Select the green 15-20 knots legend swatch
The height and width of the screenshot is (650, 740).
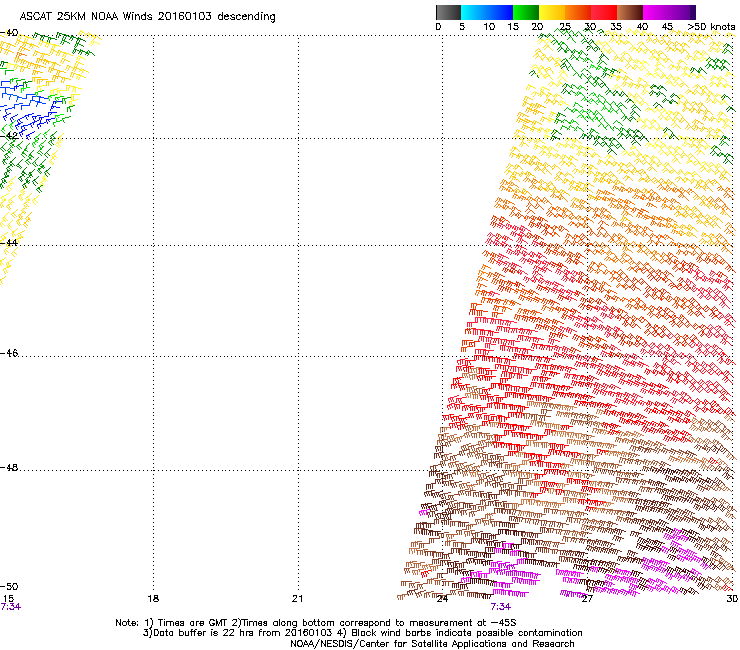526,12
